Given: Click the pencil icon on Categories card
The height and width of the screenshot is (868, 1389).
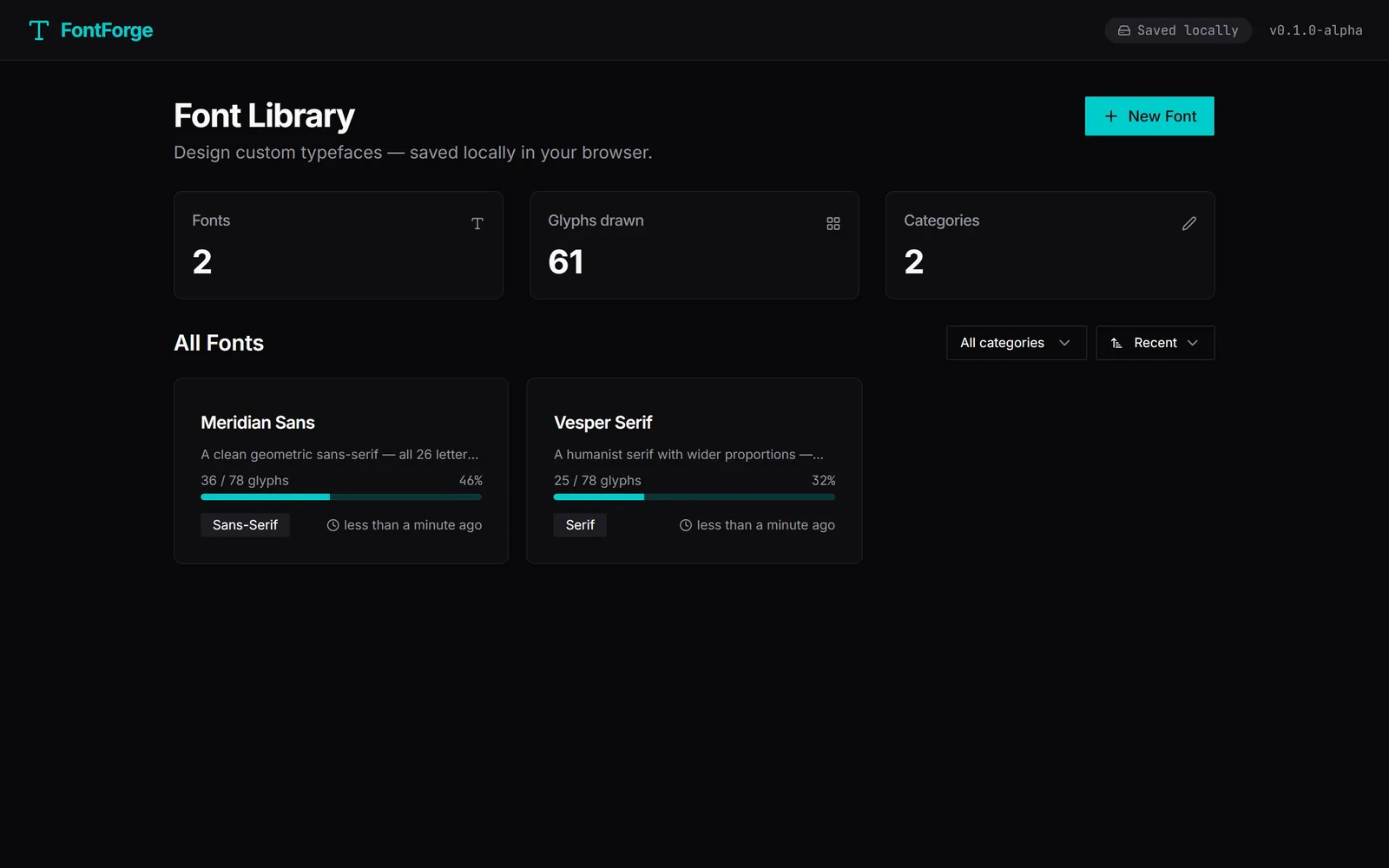Looking at the screenshot, I should (x=1189, y=224).
